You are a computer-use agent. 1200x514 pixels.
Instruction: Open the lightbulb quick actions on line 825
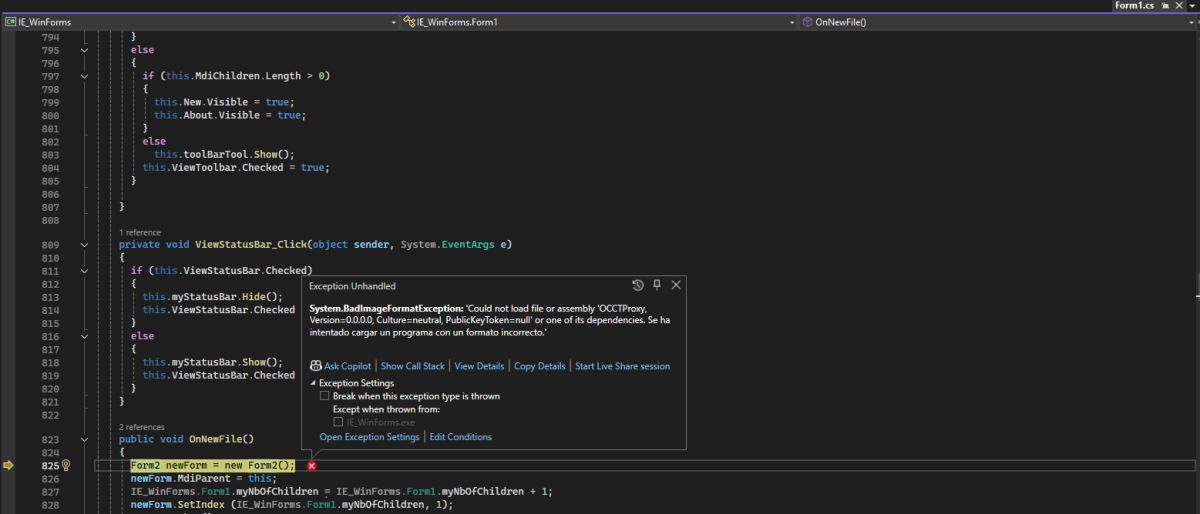[x=66, y=466]
